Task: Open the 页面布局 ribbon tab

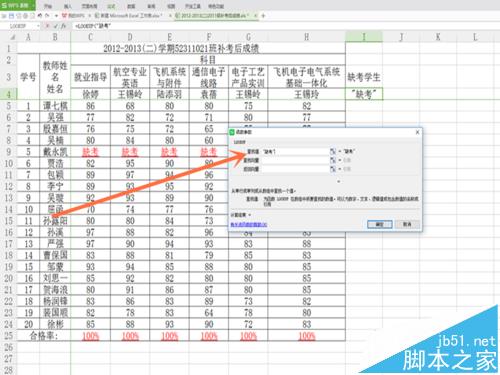Action: click(x=89, y=6)
